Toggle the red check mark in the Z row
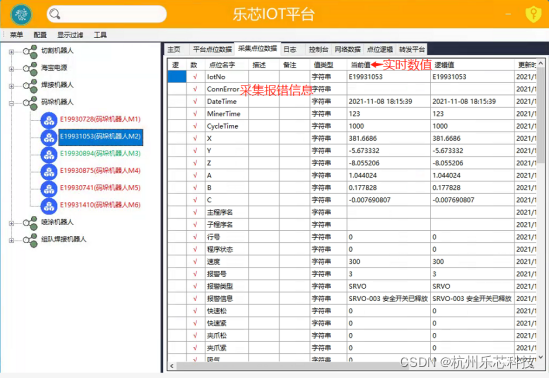550x378 pixels. click(x=195, y=163)
